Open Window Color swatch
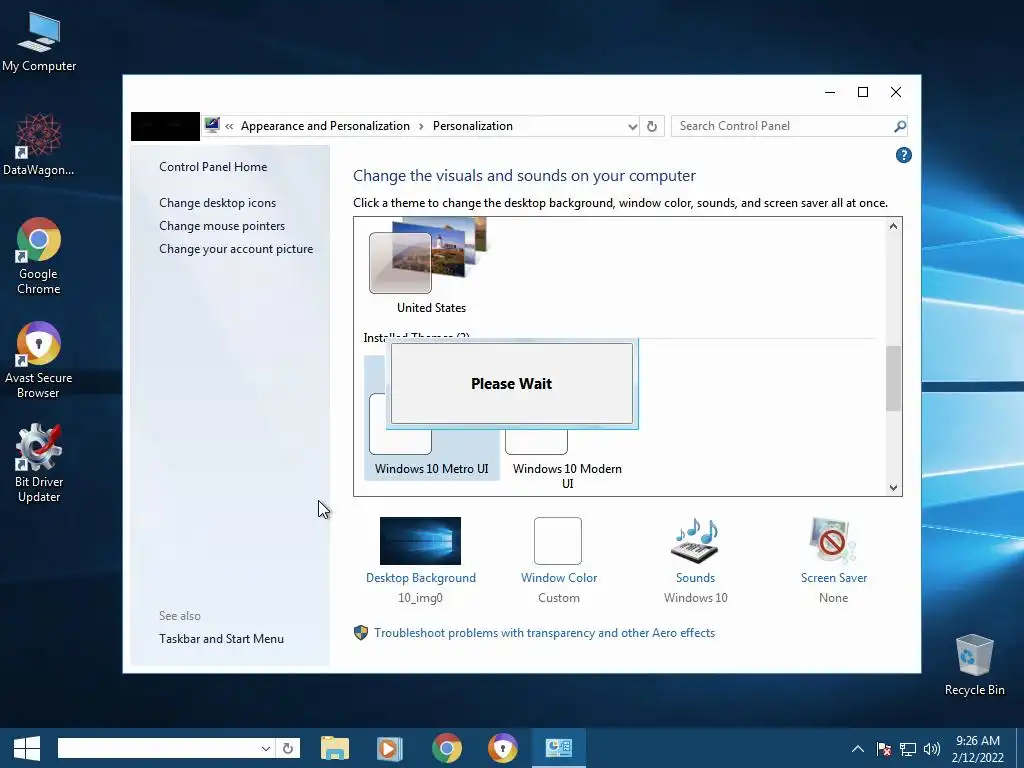1024x768 pixels. [558, 541]
